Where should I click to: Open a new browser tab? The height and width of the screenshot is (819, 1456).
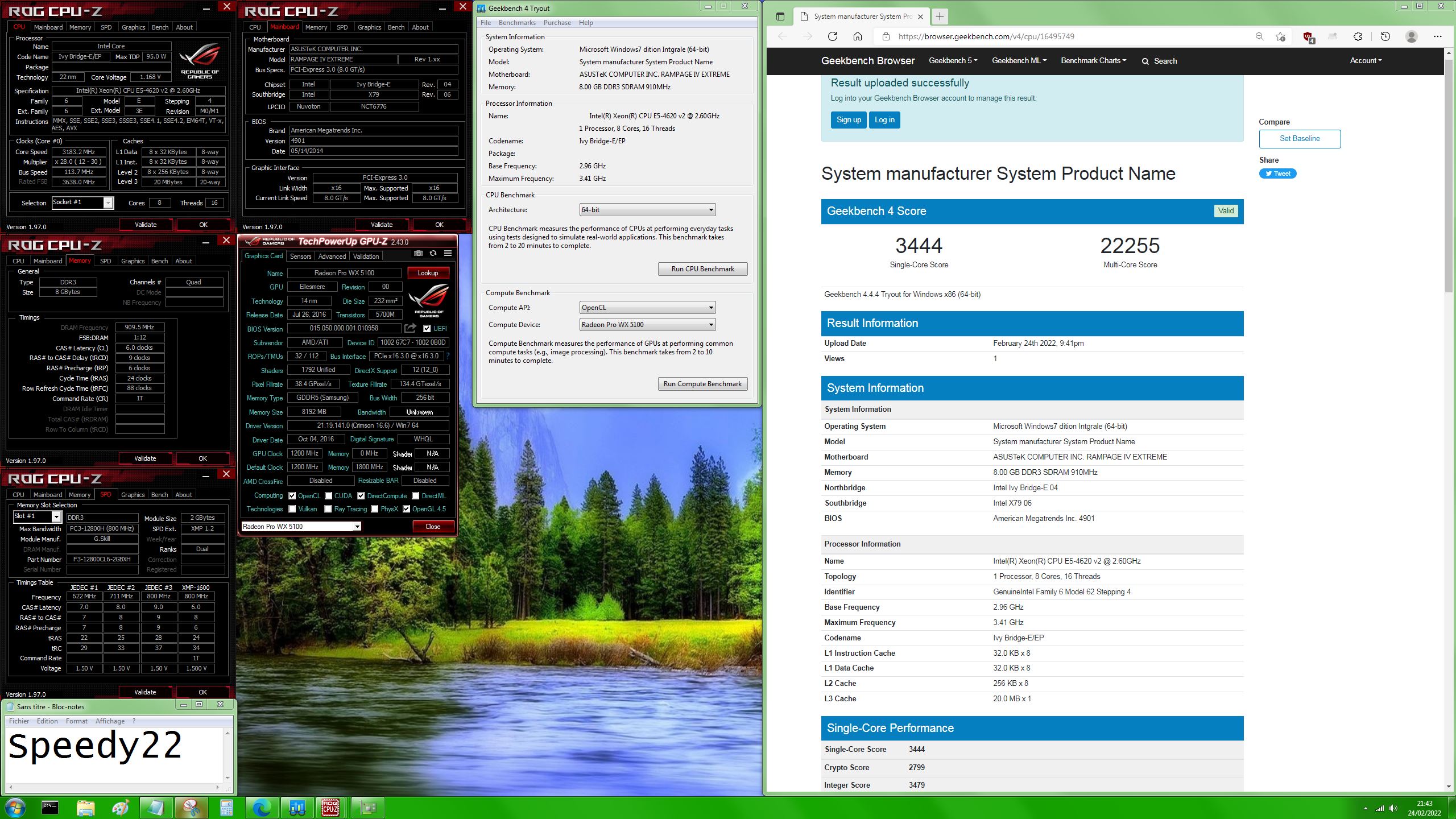[940, 16]
